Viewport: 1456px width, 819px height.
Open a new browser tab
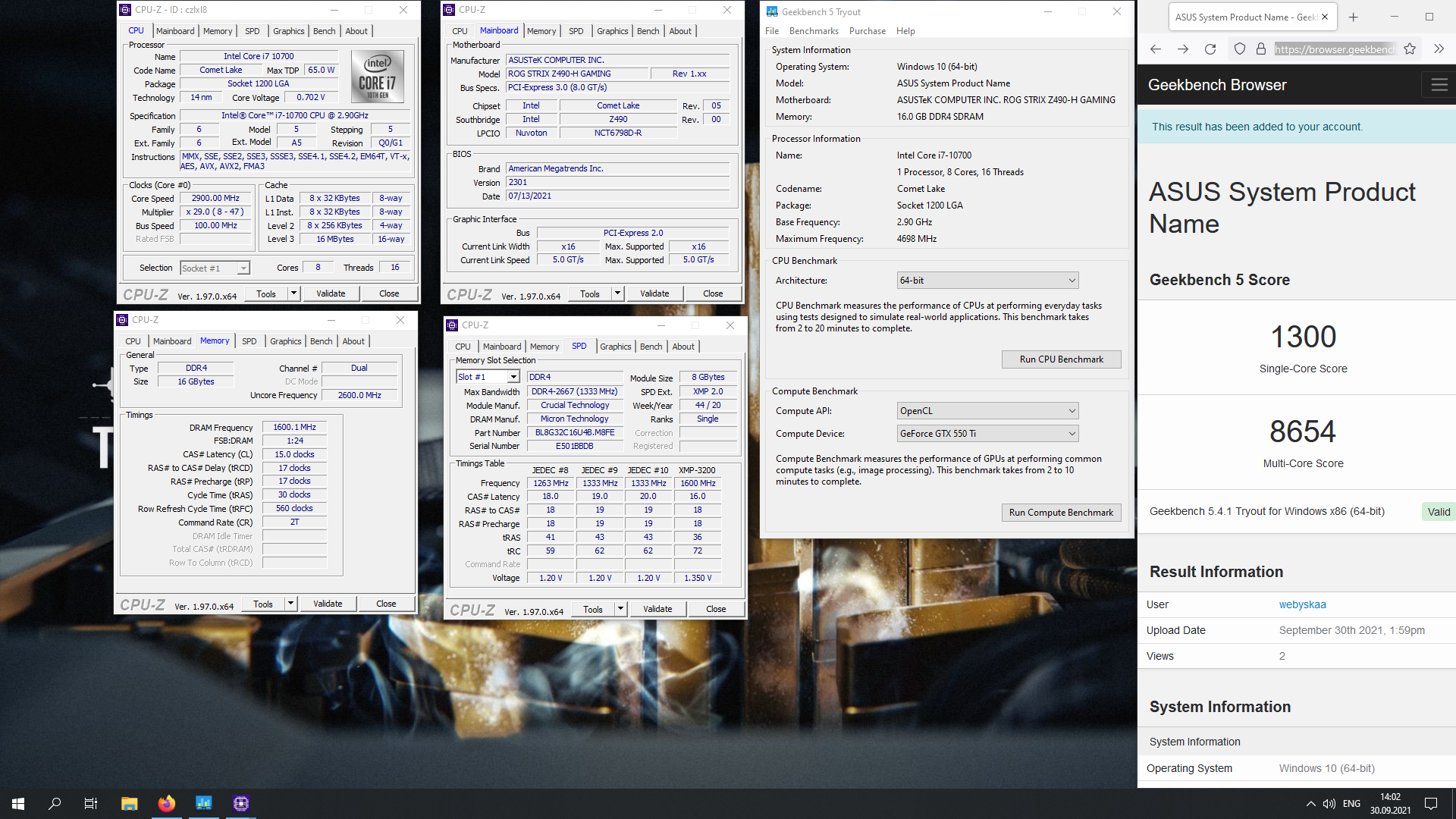coord(1354,17)
